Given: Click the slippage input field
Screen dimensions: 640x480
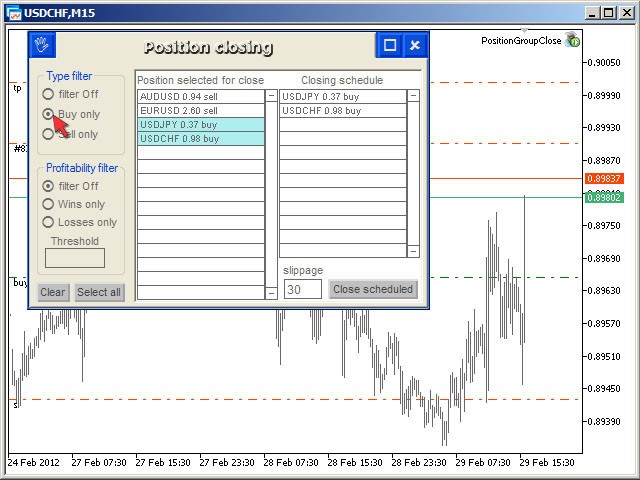Looking at the screenshot, I should (303, 289).
